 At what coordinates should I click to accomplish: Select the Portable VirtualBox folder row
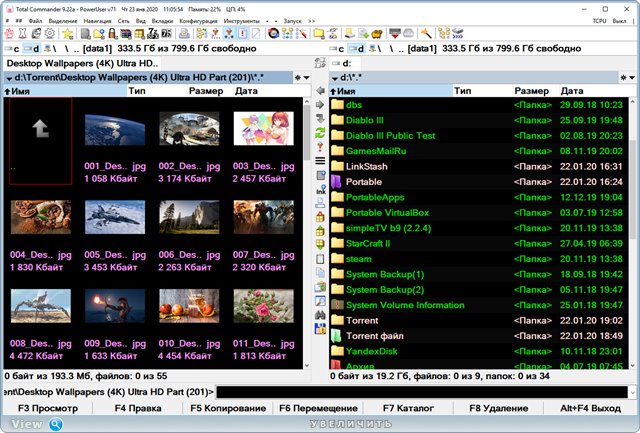[x=479, y=213]
